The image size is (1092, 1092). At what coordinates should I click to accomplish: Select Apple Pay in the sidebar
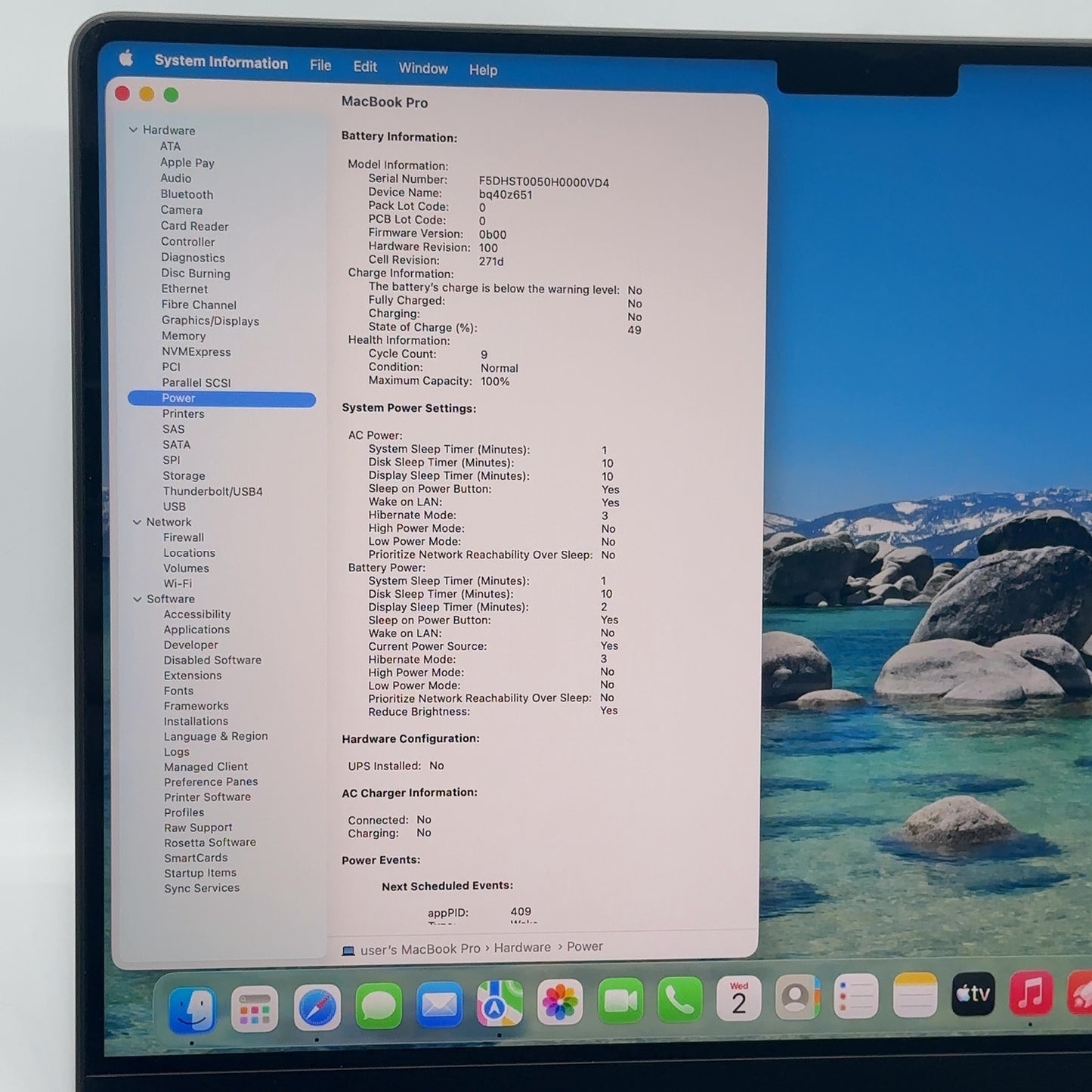[187, 162]
